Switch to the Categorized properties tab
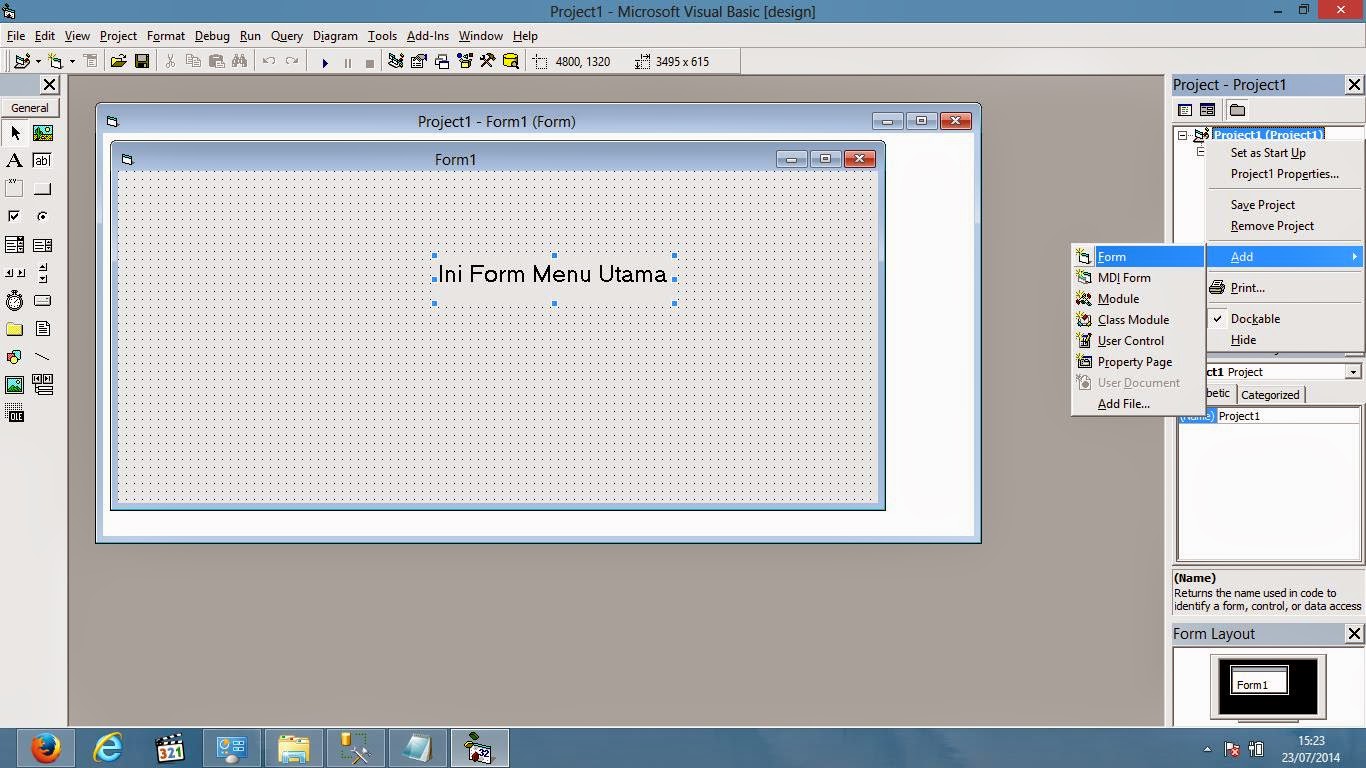The width and height of the screenshot is (1366, 768). (x=1270, y=395)
